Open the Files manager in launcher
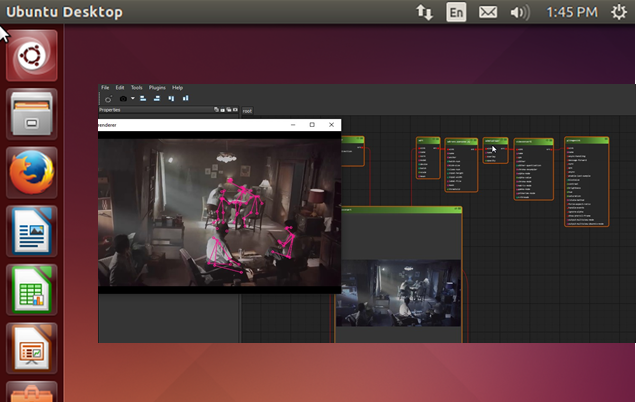 (32, 114)
